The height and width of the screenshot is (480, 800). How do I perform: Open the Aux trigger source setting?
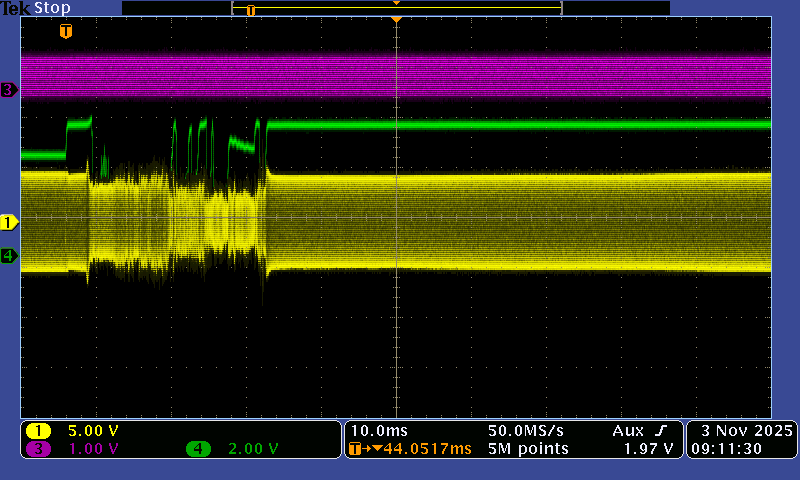(x=629, y=430)
